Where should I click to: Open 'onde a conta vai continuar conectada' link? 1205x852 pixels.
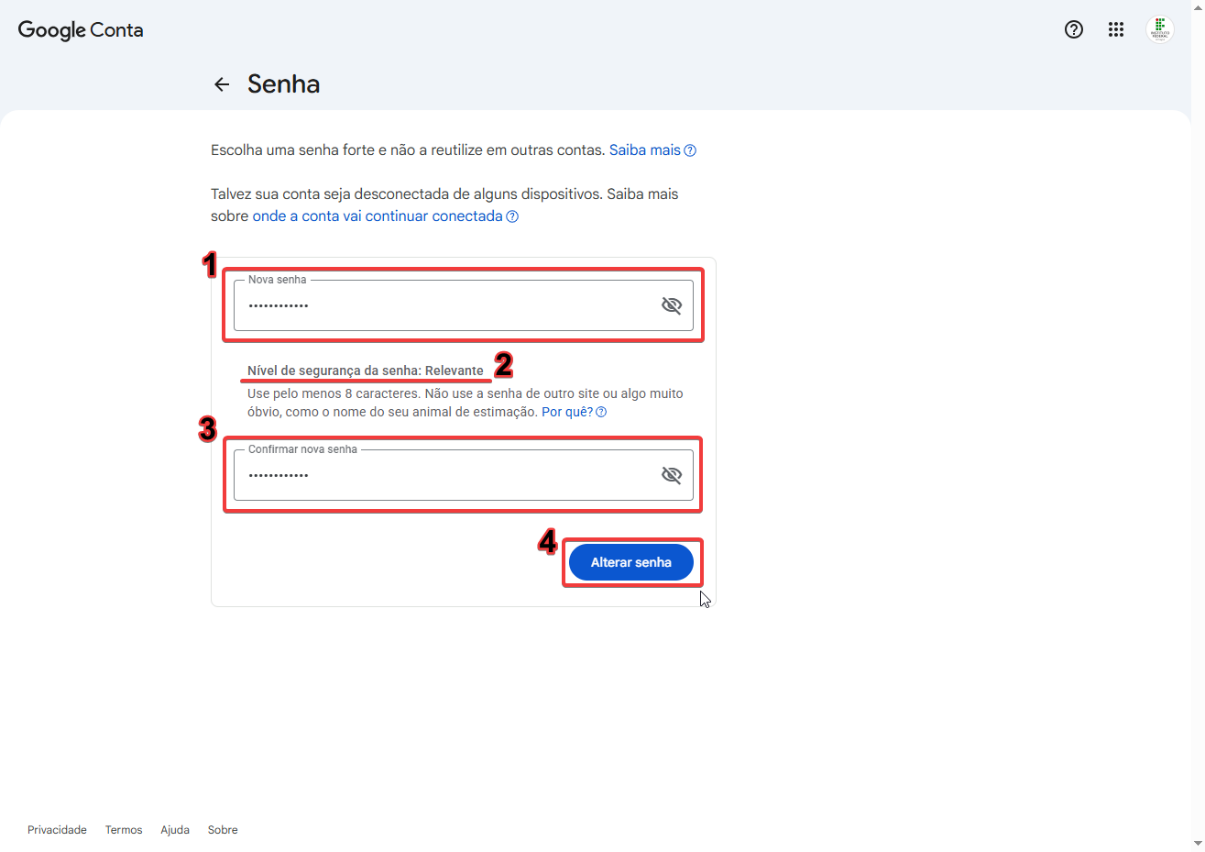coord(385,216)
